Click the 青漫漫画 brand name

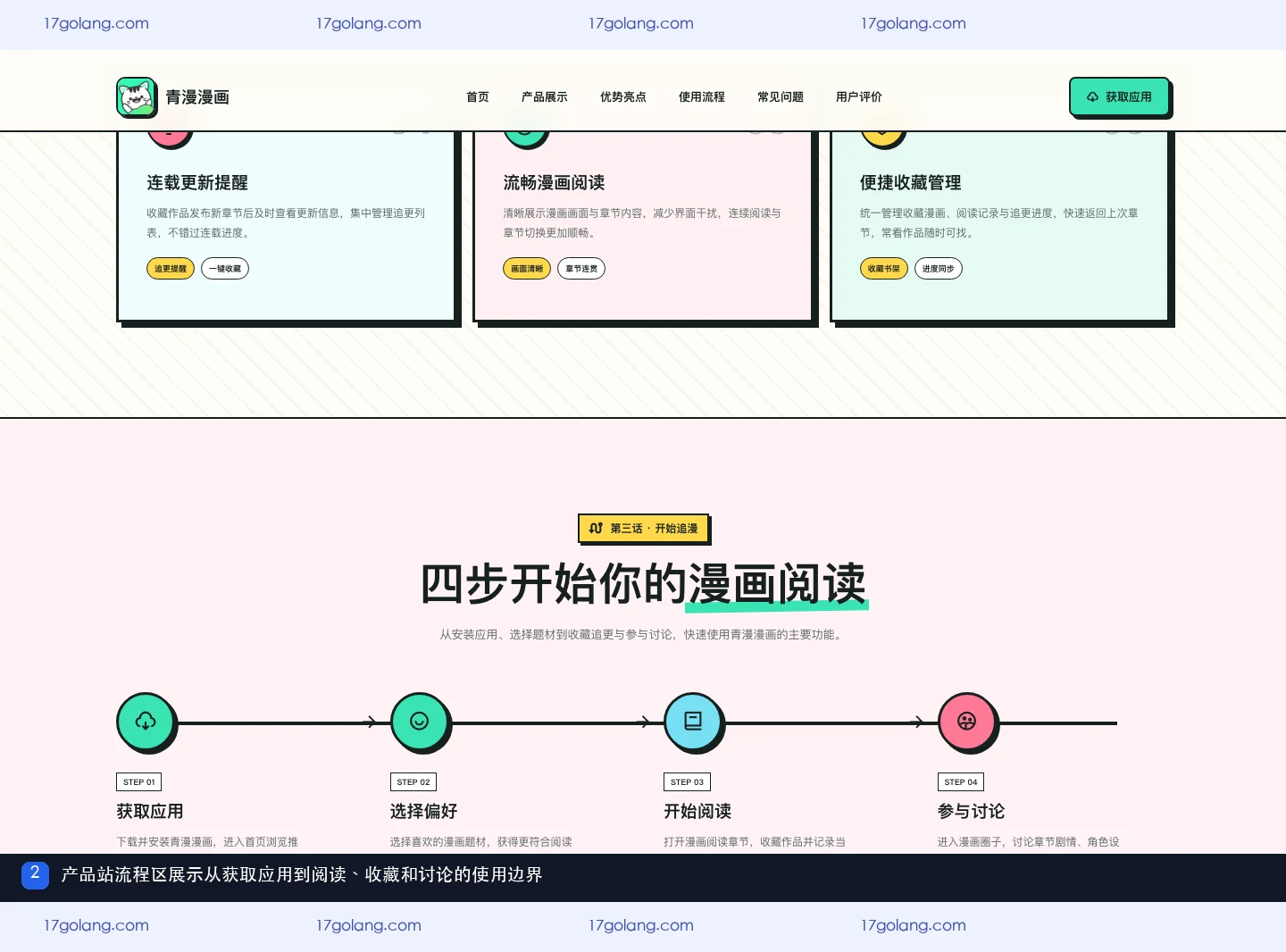(197, 97)
